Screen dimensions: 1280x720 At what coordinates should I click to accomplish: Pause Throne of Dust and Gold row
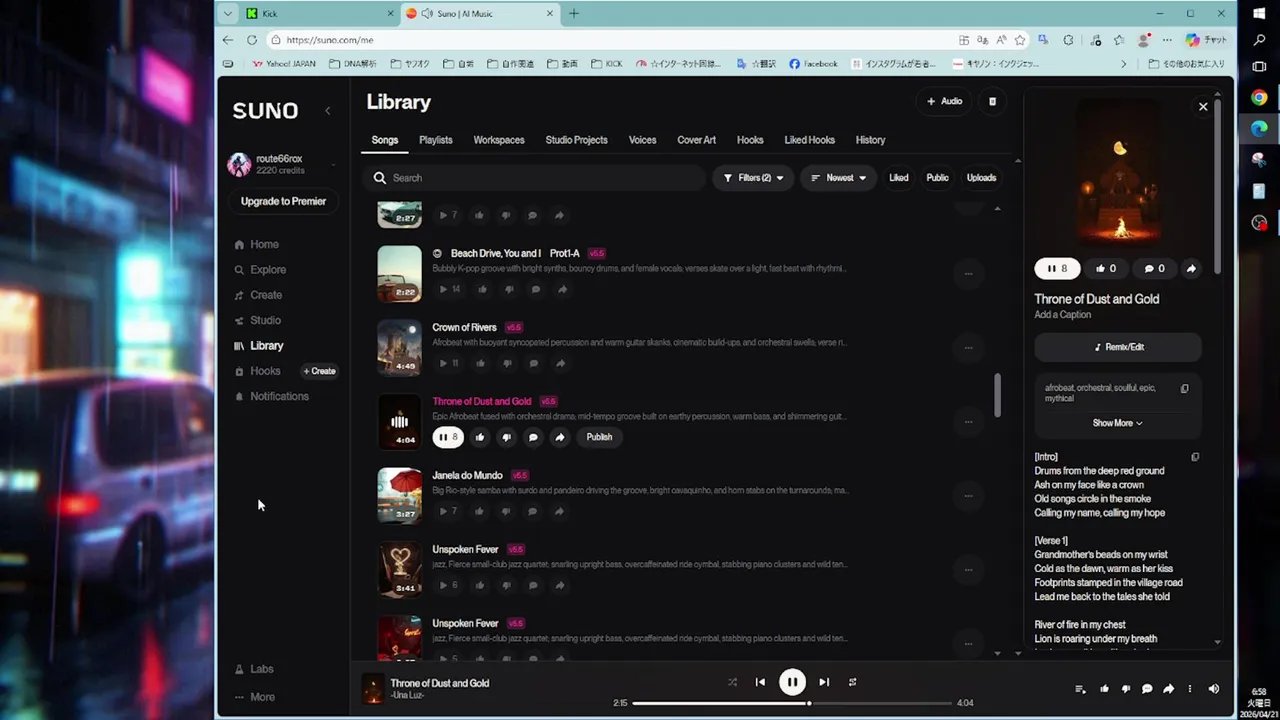coord(448,437)
